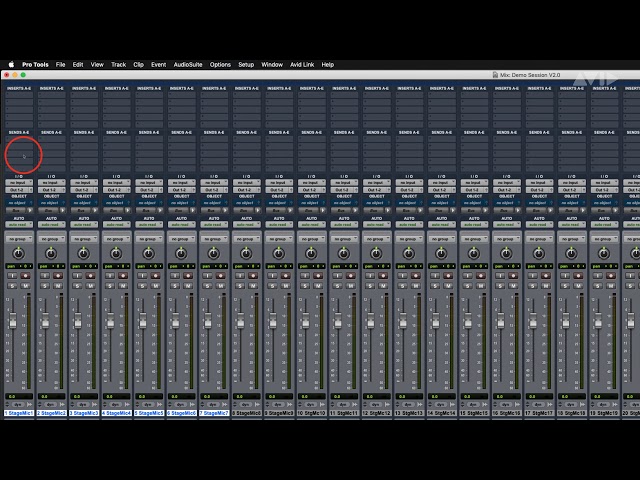This screenshot has height=480, width=640.
Task: Solo the StageMic1 track
Action: coord(12,286)
